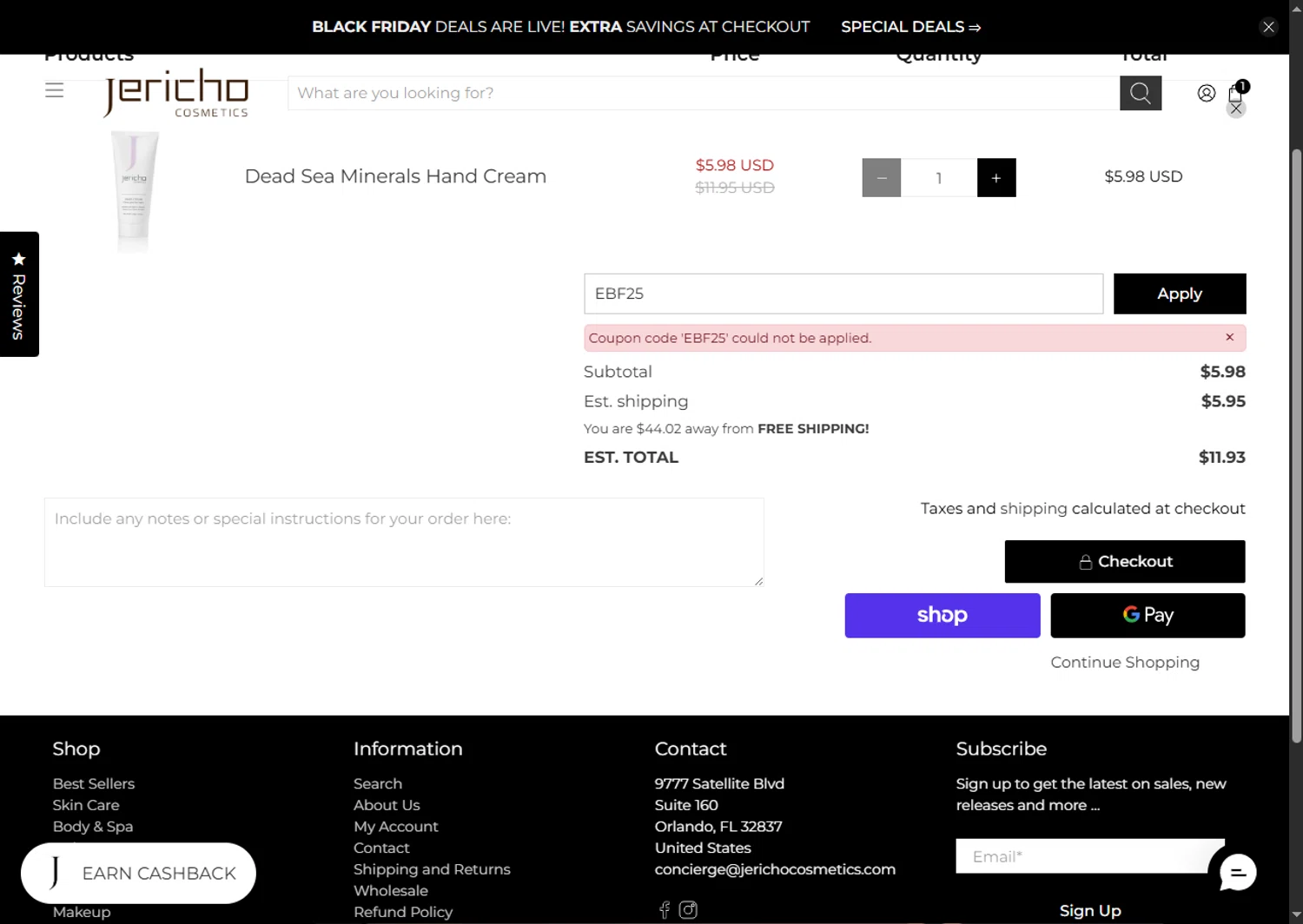Open the Special Deals banner link
Viewport: 1303px width, 924px height.
[911, 27]
